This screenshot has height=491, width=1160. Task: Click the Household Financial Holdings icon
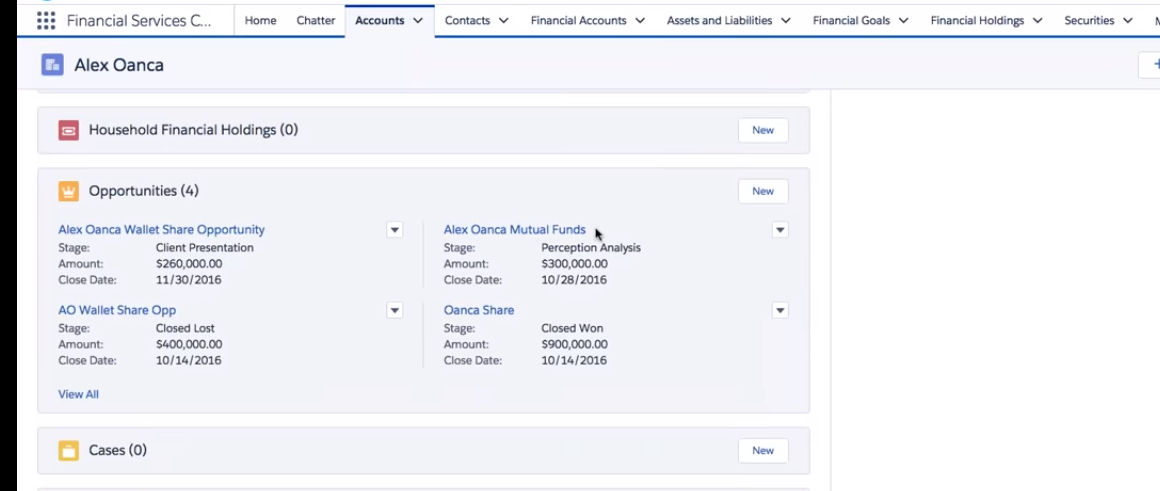(x=69, y=131)
